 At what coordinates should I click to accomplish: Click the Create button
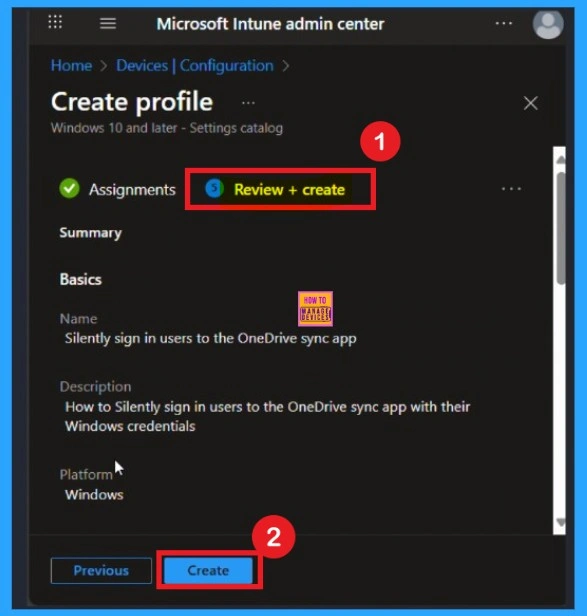point(208,570)
